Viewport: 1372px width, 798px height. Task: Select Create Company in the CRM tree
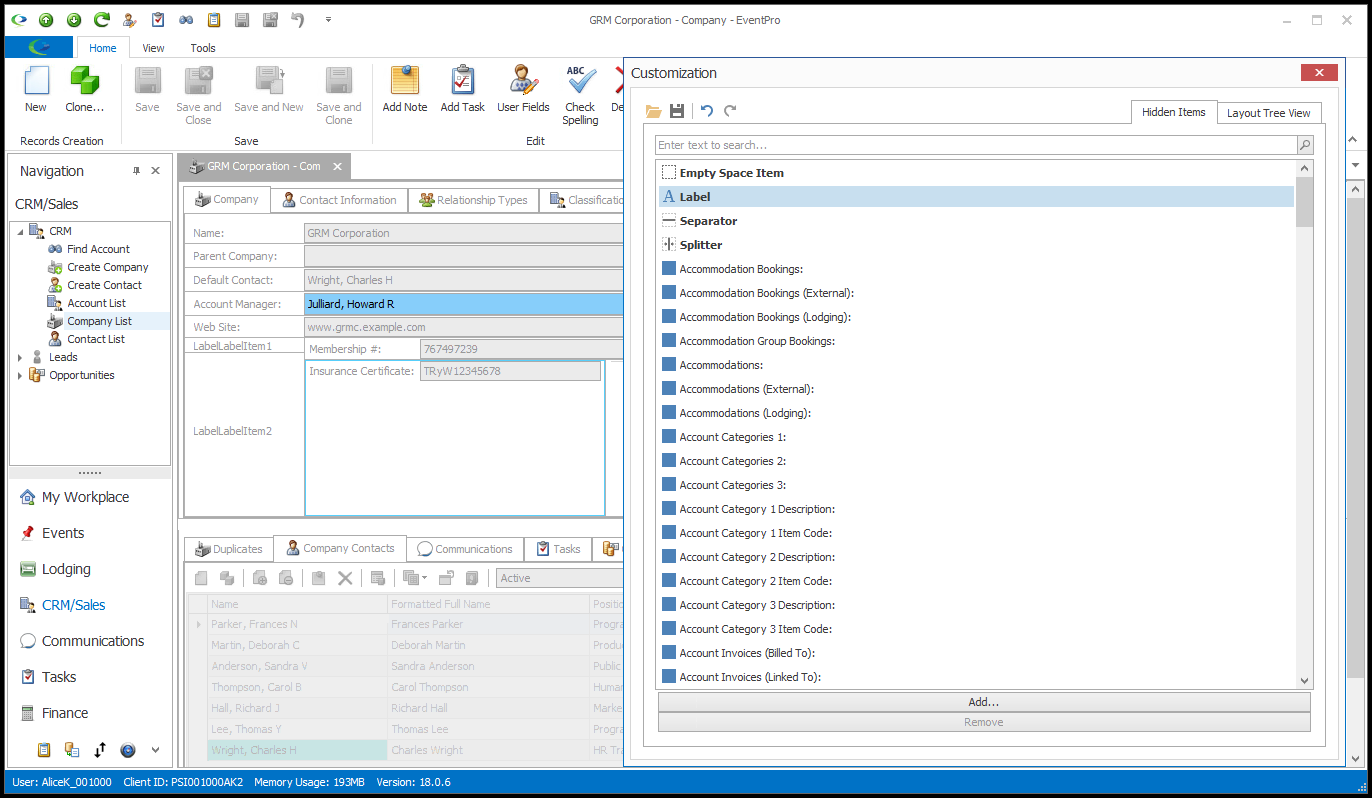pos(107,267)
